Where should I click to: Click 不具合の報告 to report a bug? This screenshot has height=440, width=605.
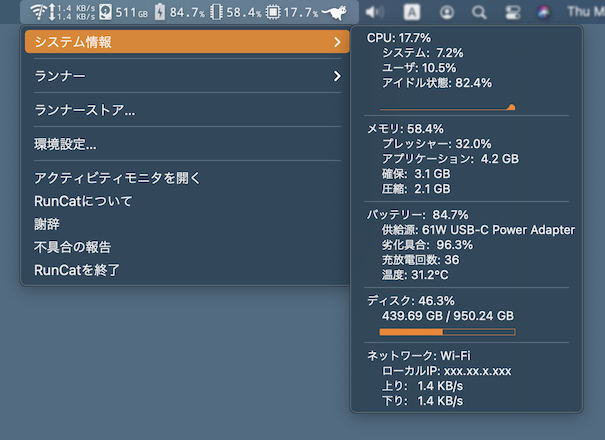[x=72, y=247]
